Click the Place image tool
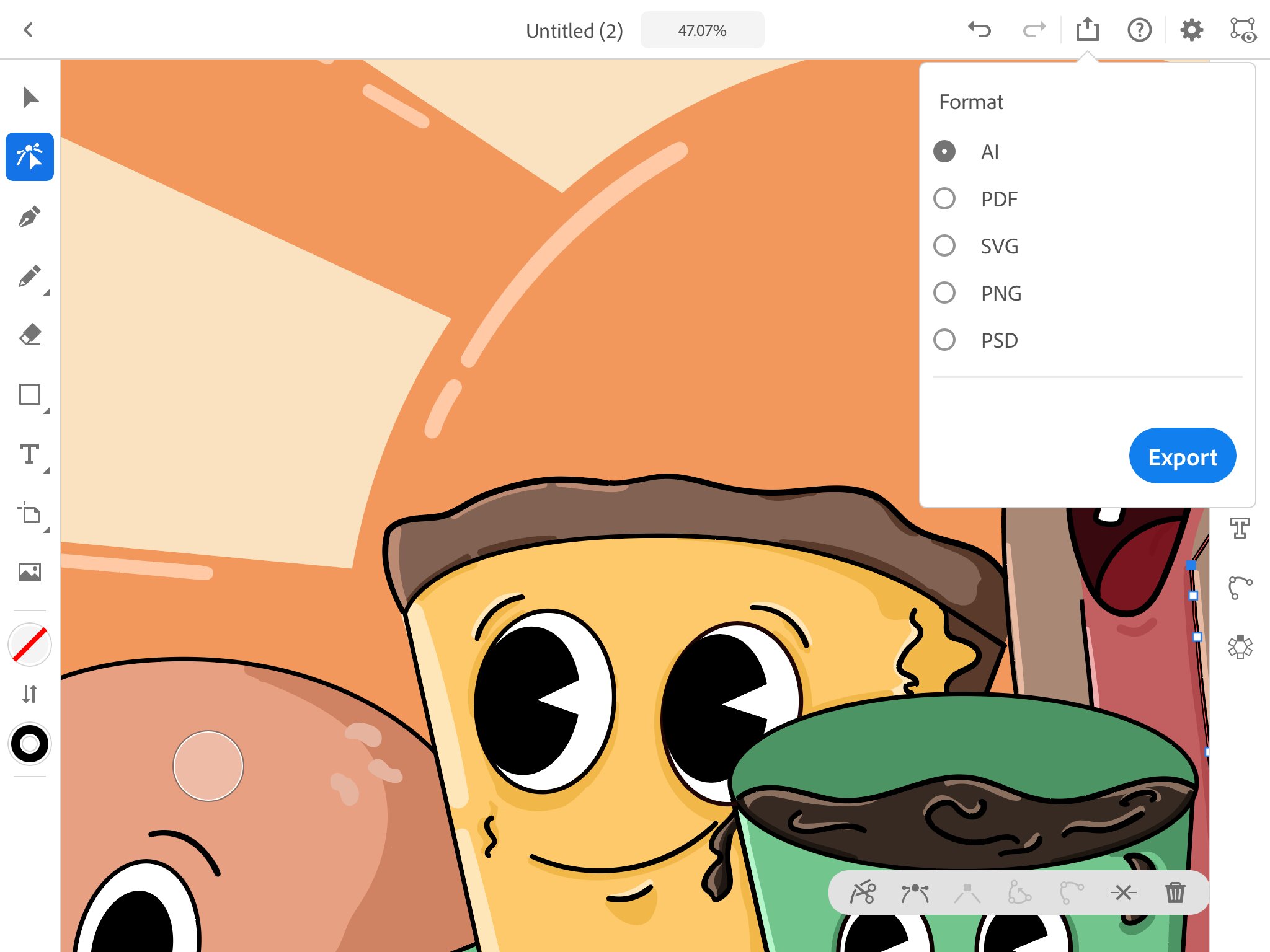 (30, 571)
